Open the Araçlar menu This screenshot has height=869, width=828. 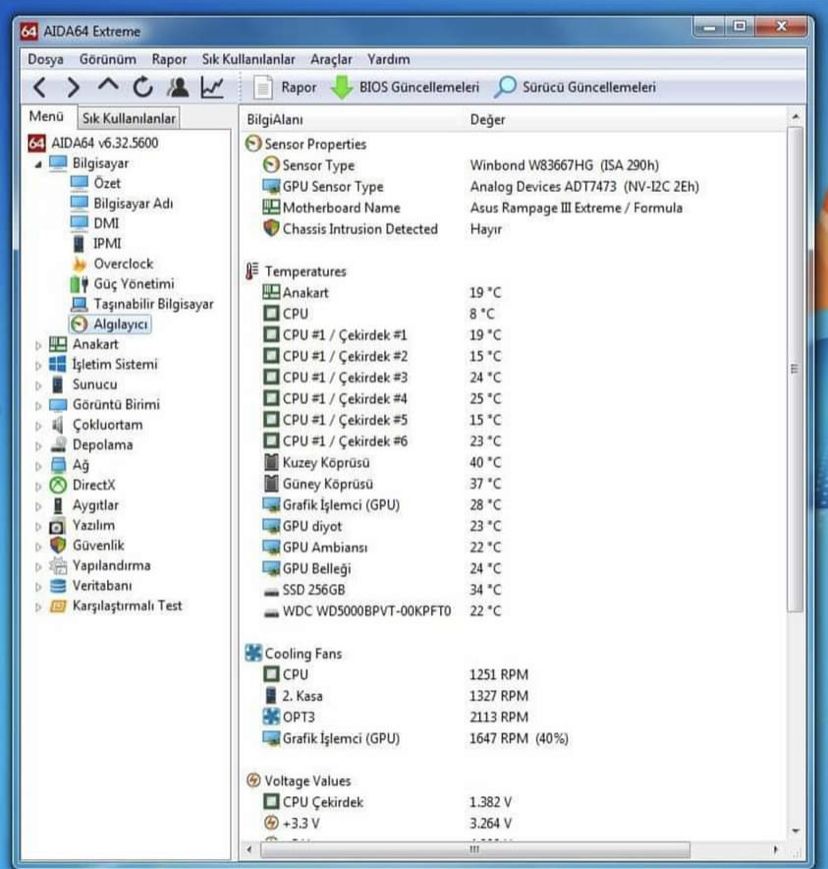[331, 59]
